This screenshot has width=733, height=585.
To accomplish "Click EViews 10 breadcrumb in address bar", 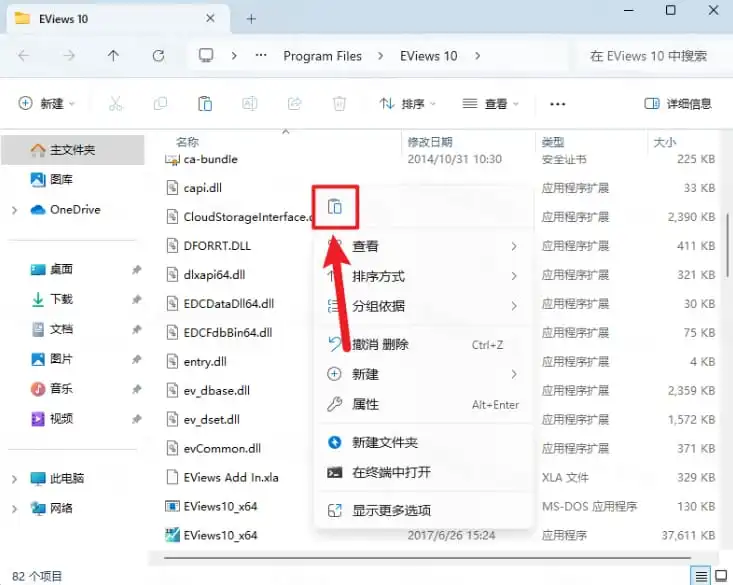I will pos(429,56).
